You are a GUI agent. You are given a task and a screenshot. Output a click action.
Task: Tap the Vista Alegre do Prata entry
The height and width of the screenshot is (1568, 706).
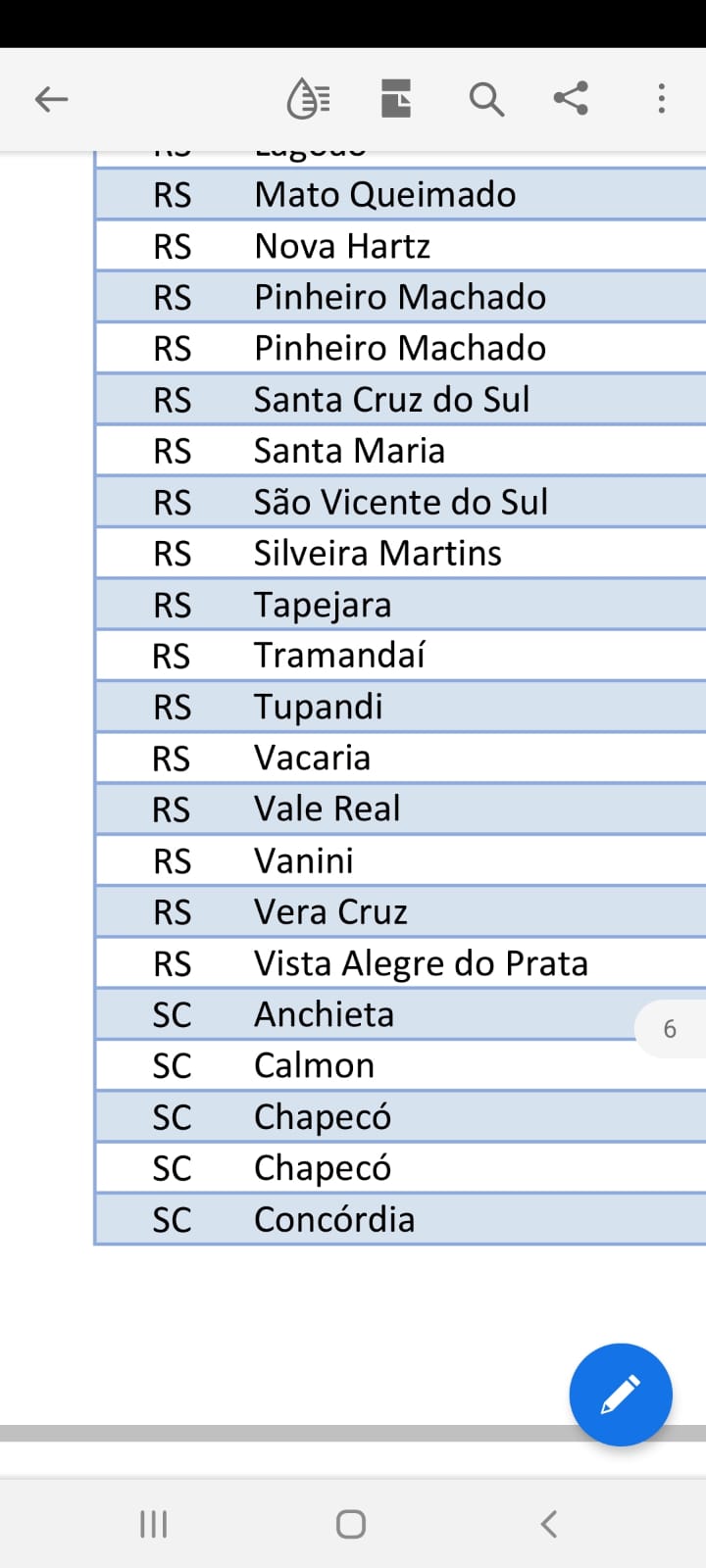coord(422,963)
